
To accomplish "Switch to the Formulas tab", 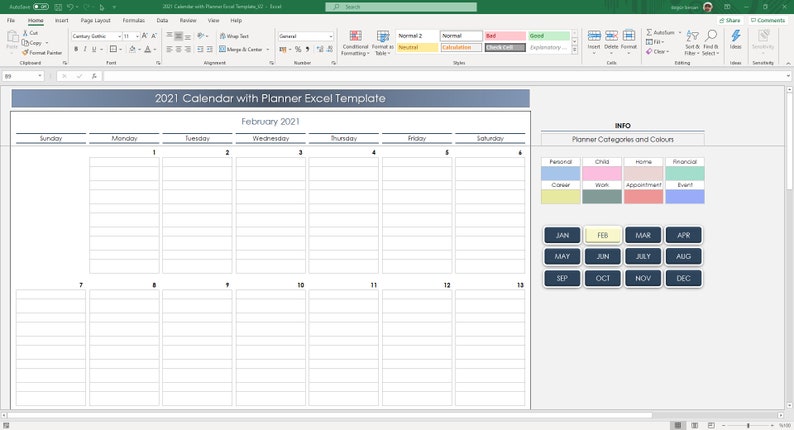I will (x=134, y=20).
